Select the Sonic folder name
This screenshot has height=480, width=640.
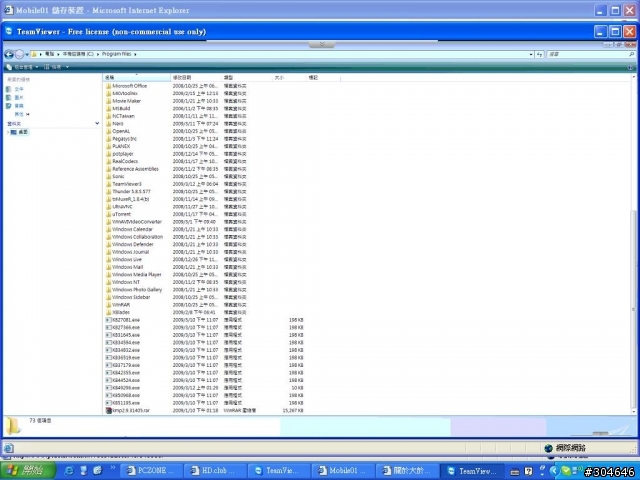point(118,177)
